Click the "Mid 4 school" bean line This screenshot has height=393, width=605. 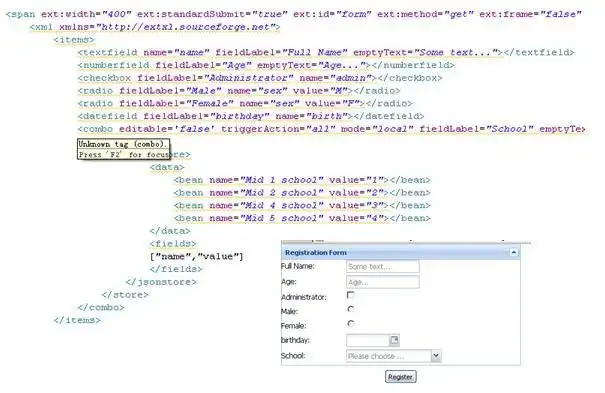[302, 206]
